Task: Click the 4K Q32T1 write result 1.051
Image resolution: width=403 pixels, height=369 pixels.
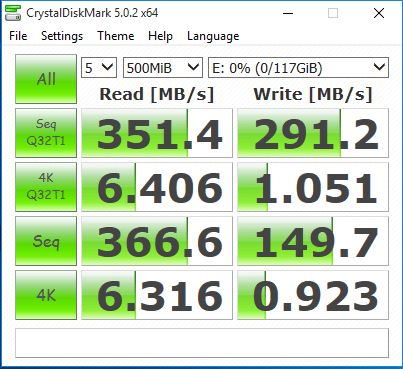Action: [313, 187]
